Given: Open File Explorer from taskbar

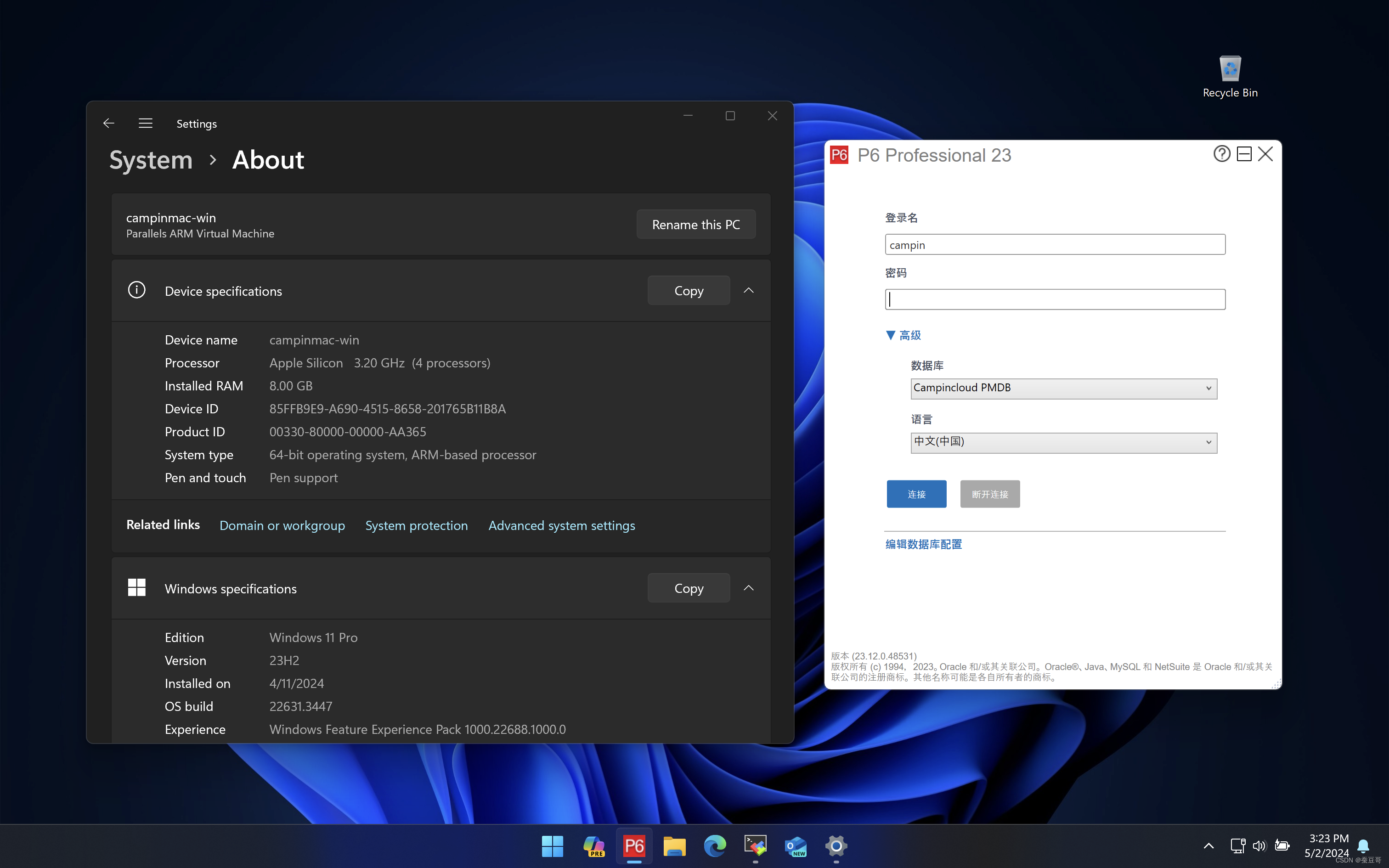Looking at the screenshot, I should point(674,846).
